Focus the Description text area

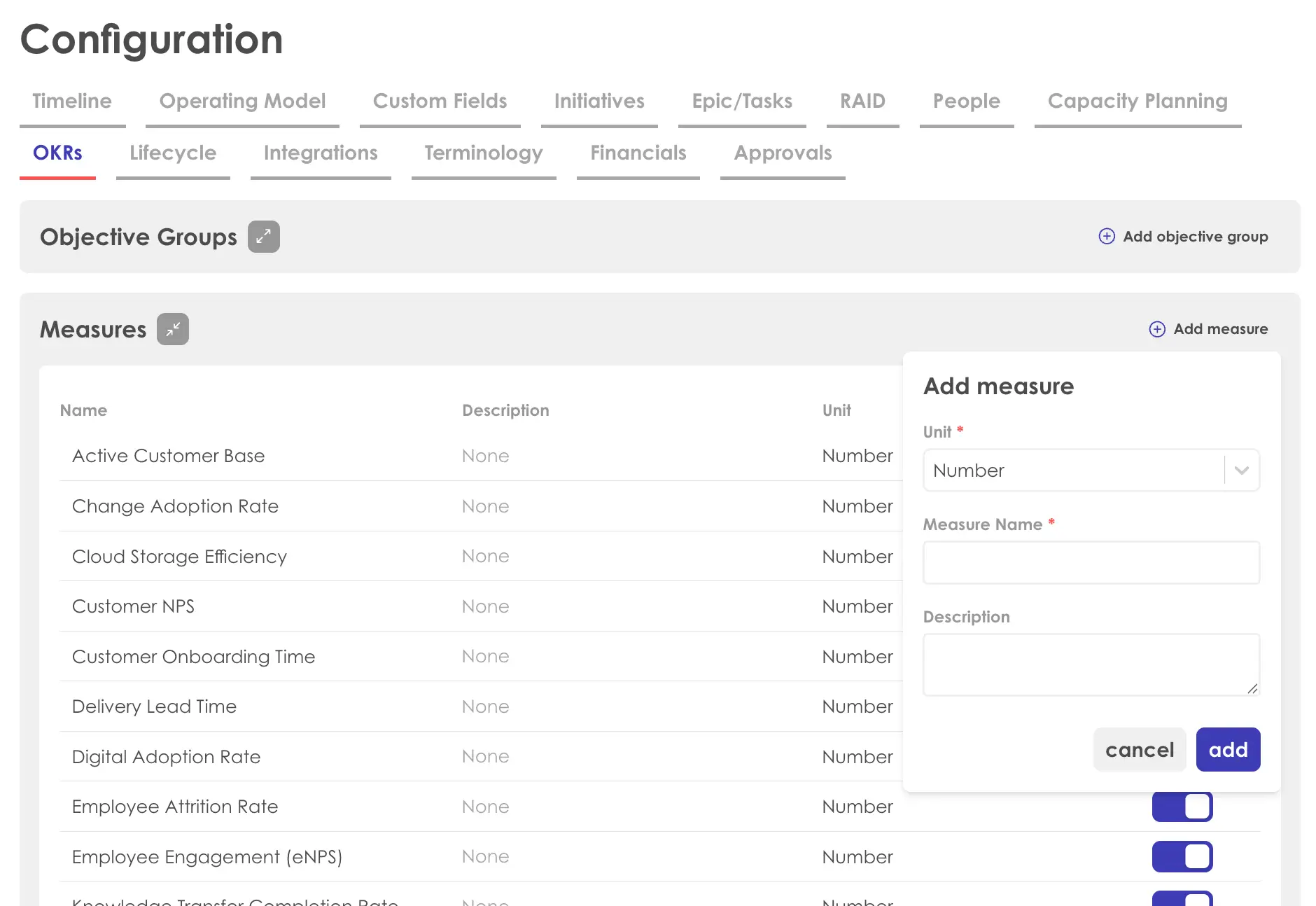[1091, 664]
